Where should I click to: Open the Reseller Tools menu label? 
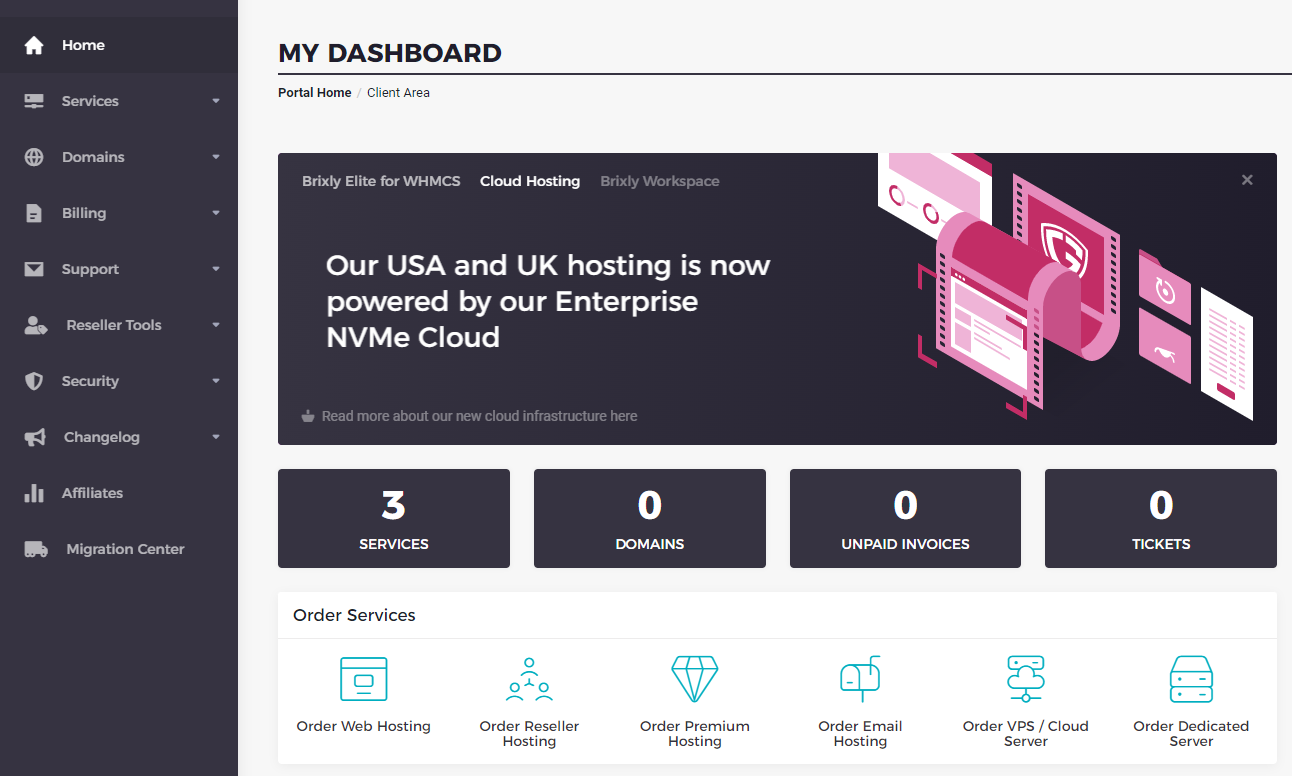click(x=114, y=325)
